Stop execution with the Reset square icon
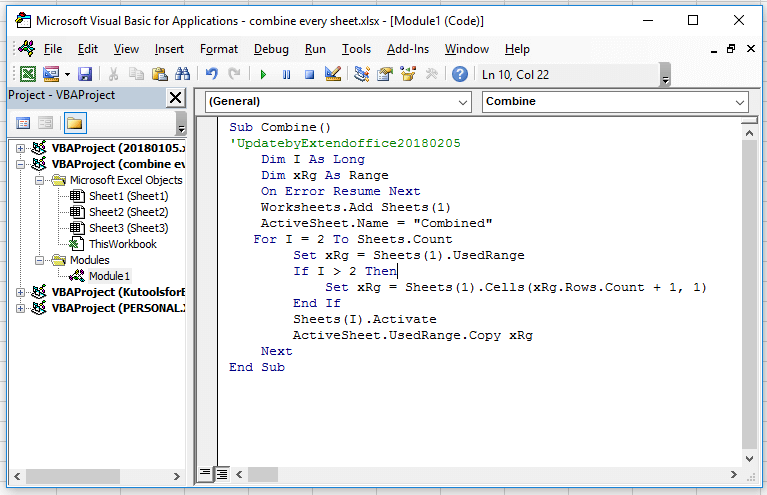The image size is (767, 495). (x=309, y=74)
